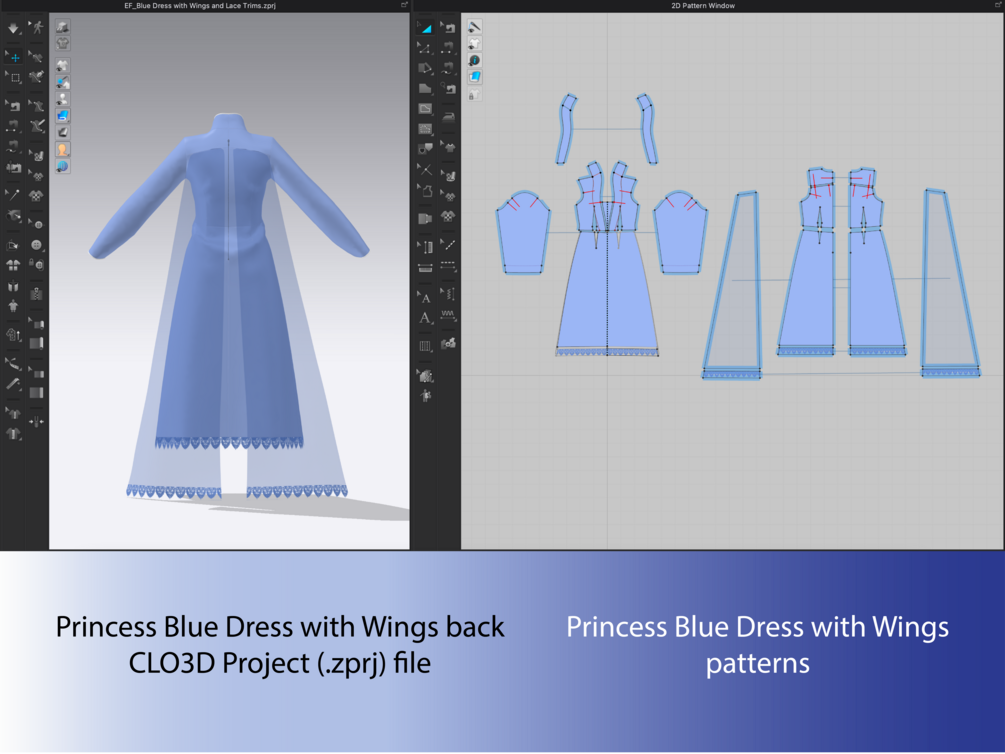Toggle the blue brush texture display icon
This screenshot has width=1005, height=754.
point(62,82)
